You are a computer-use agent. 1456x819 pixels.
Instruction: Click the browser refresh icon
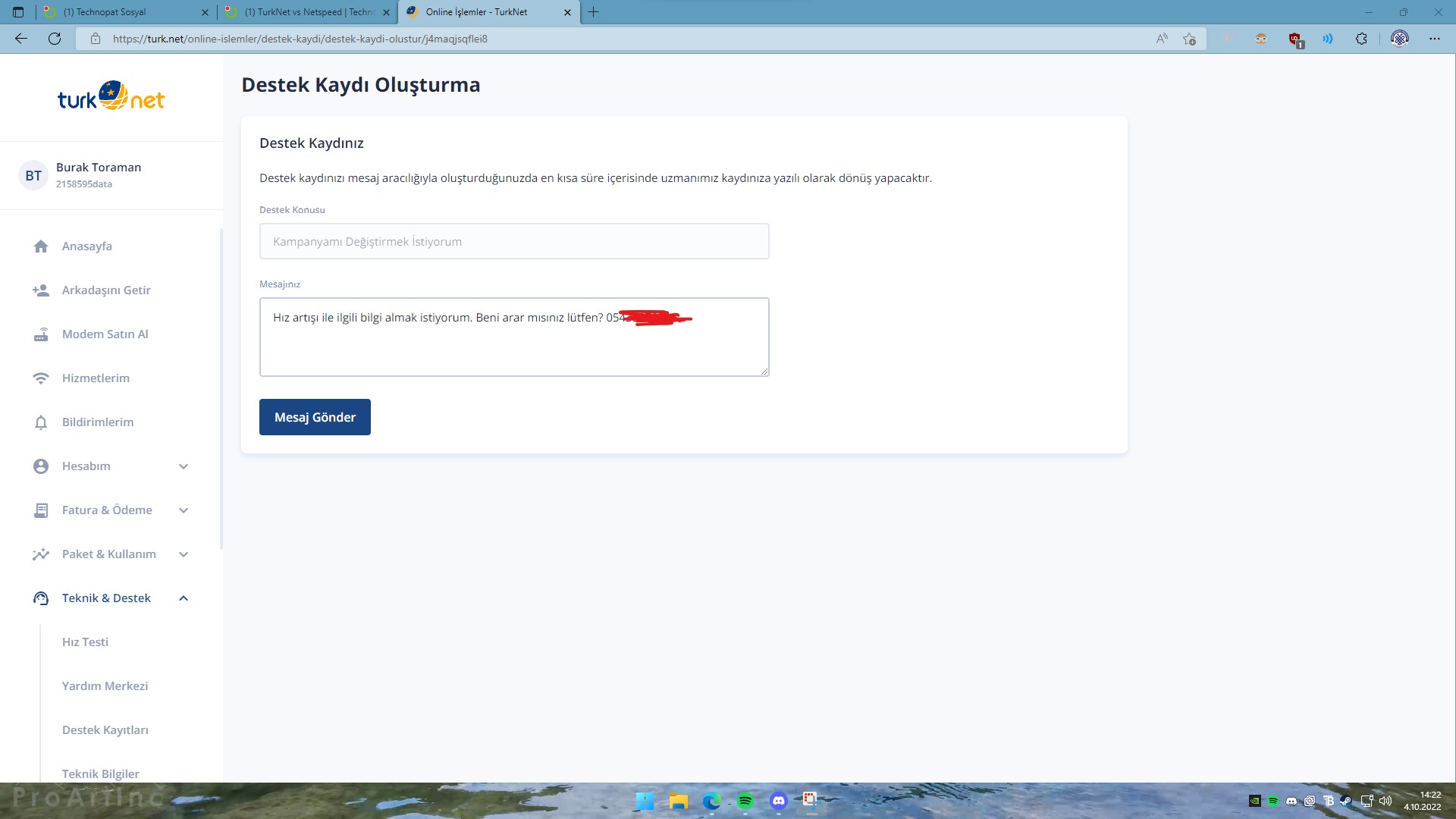click(x=55, y=39)
